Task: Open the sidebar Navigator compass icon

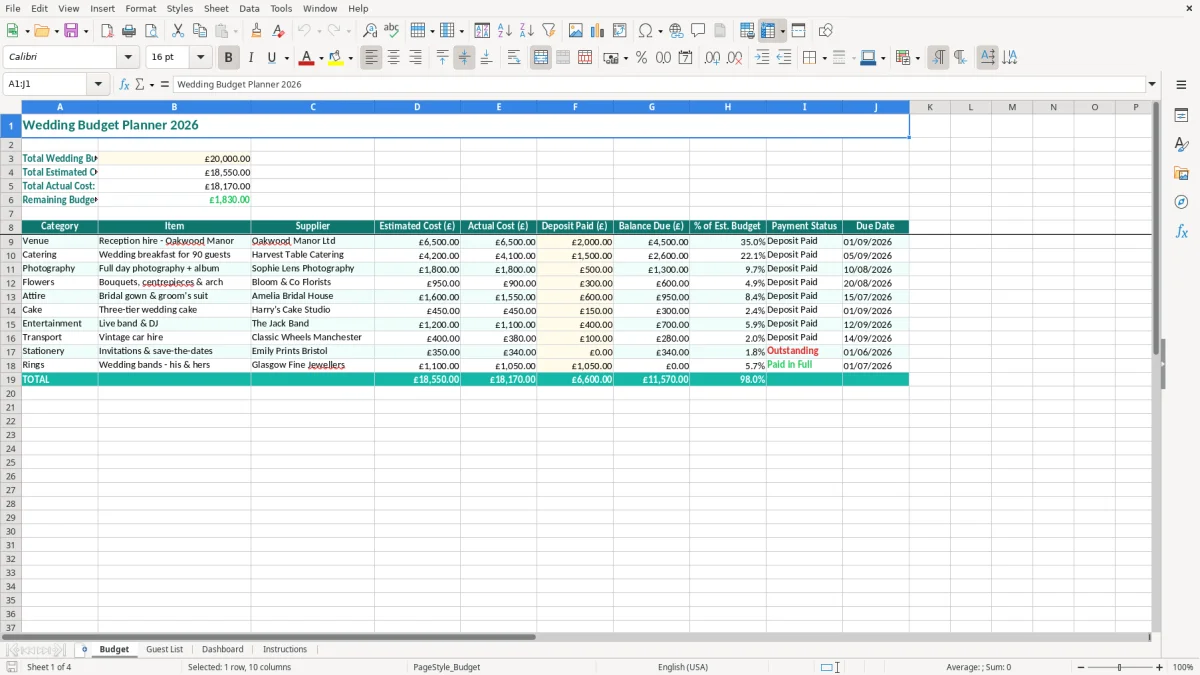Action: point(1181,202)
